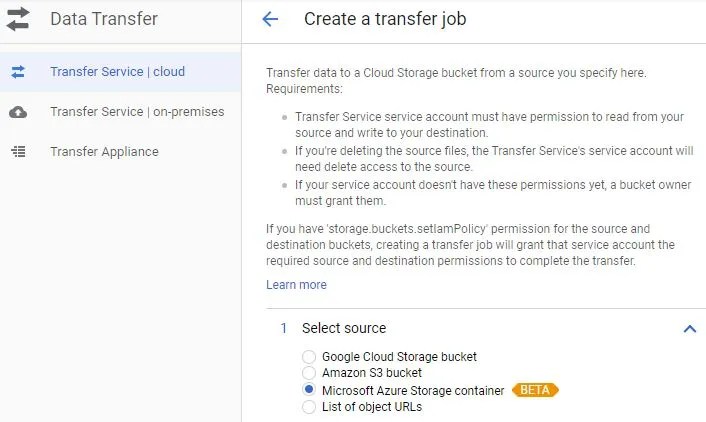The image size is (706, 422).
Task: Click the Transfer Appliance list icon
Action: click(18, 152)
